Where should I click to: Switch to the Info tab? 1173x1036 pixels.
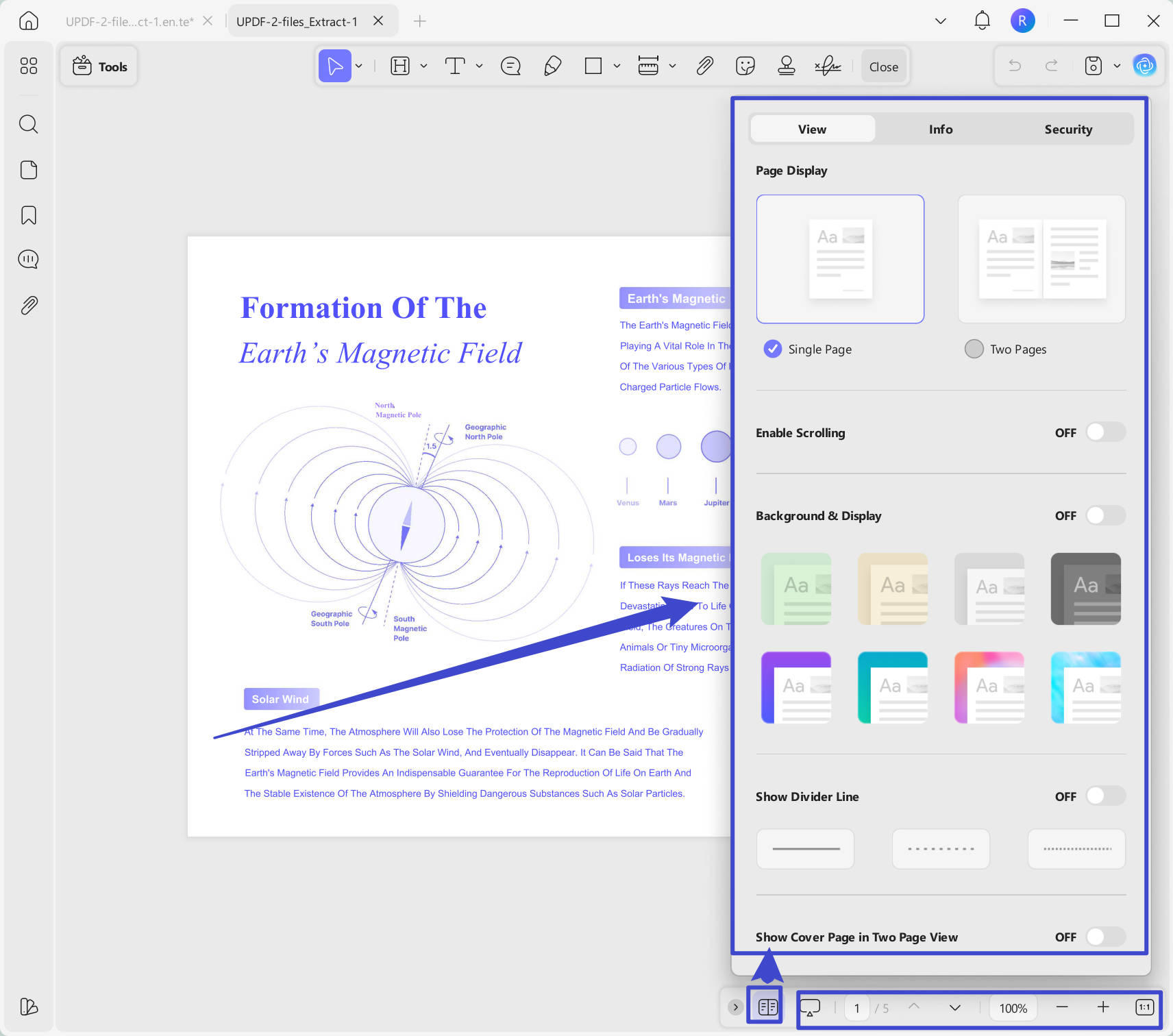click(x=941, y=129)
